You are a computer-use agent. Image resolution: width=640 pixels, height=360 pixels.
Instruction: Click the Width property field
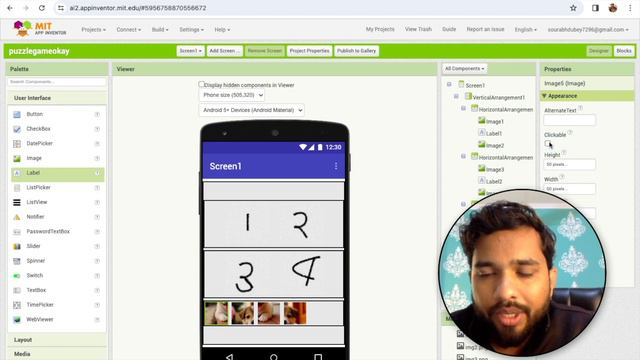tap(569, 189)
